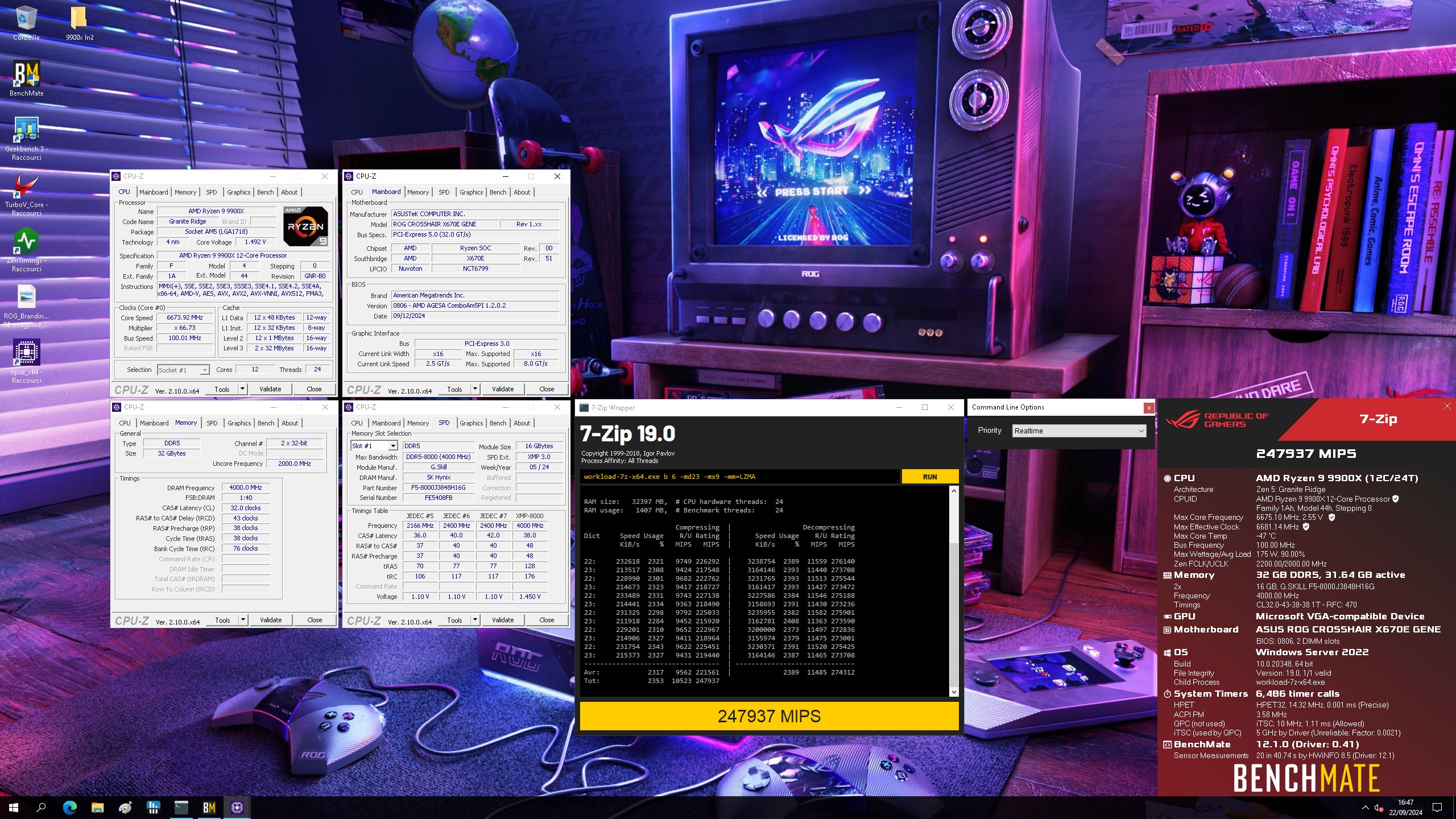Click the Model ROG CROSSHAIR X670E GENE field

click(x=444, y=224)
